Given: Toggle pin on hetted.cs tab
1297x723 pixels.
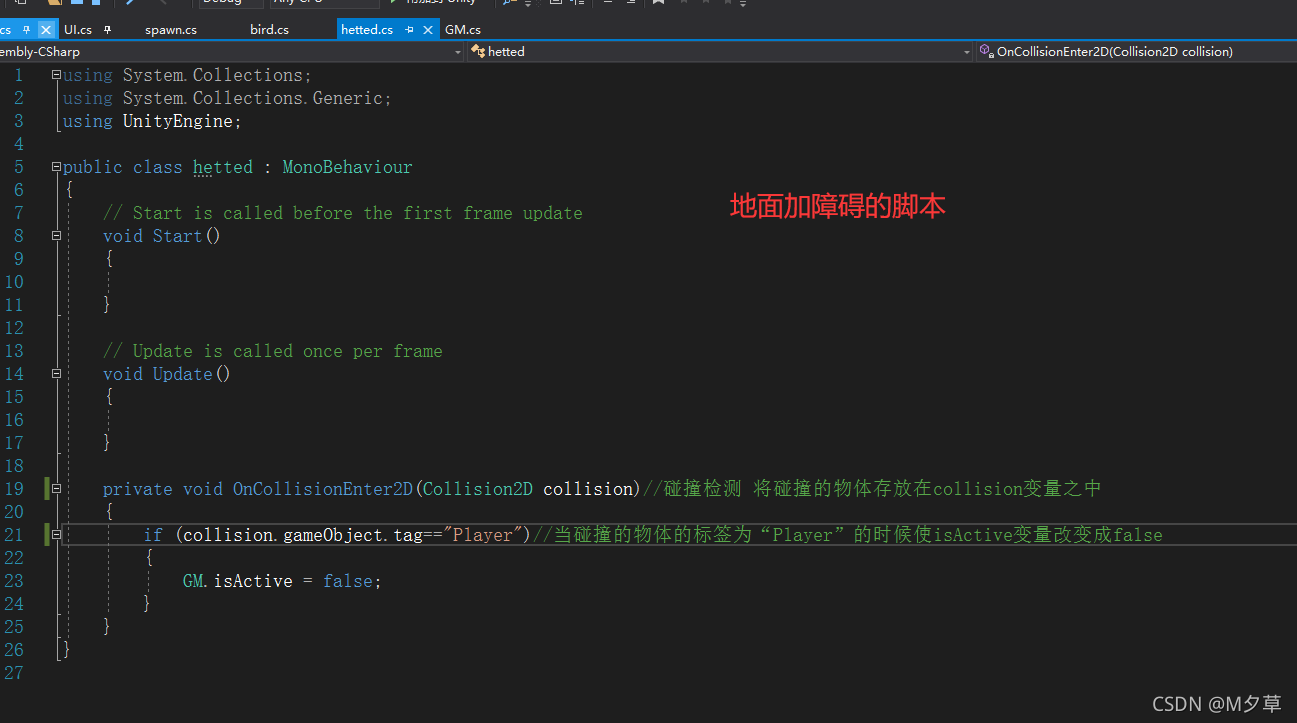Looking at the screenshot, I should tap(409, 30).
